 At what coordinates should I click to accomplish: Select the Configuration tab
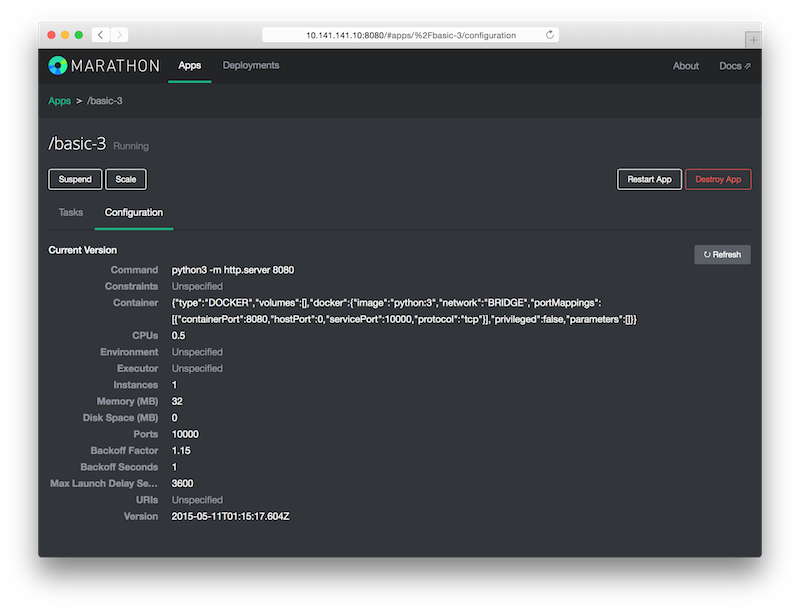coord(134,213)
